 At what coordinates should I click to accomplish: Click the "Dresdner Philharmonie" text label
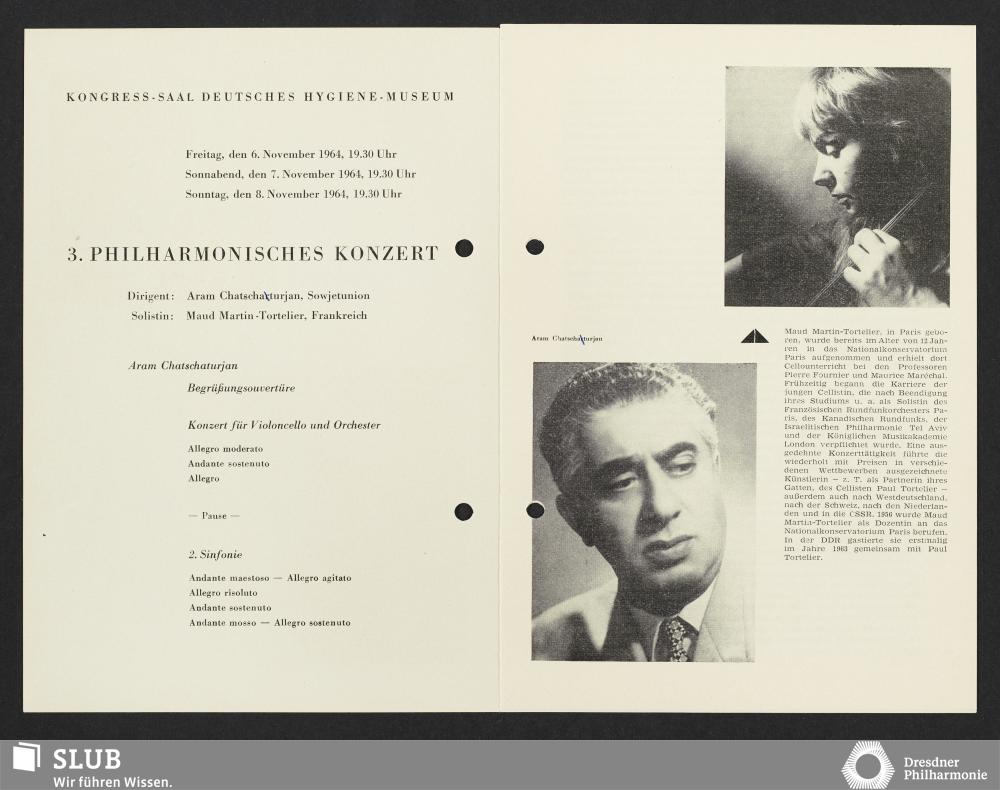pos(944,767)
